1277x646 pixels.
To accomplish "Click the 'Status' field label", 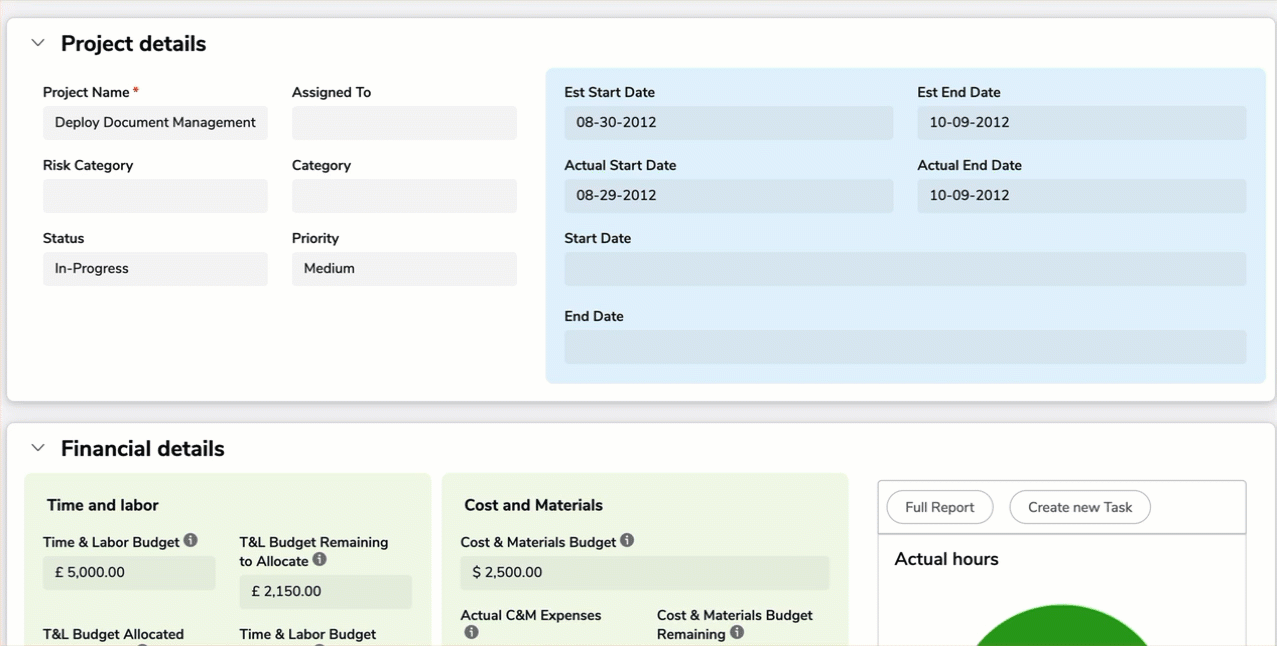I will coord(64,238).
